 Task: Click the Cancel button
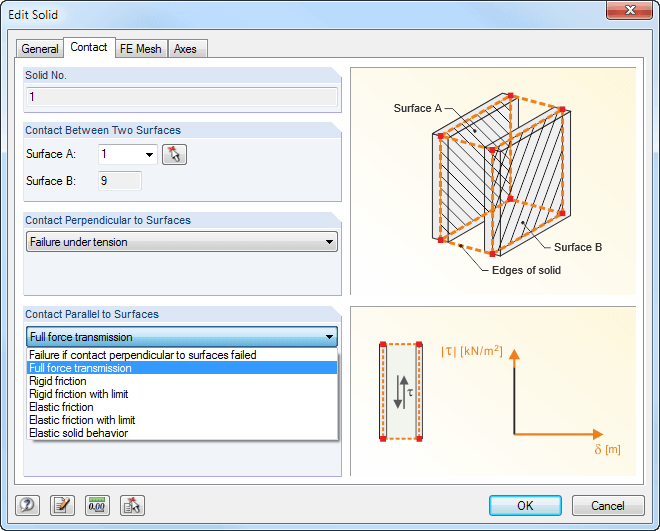click(x=608, y=505)
